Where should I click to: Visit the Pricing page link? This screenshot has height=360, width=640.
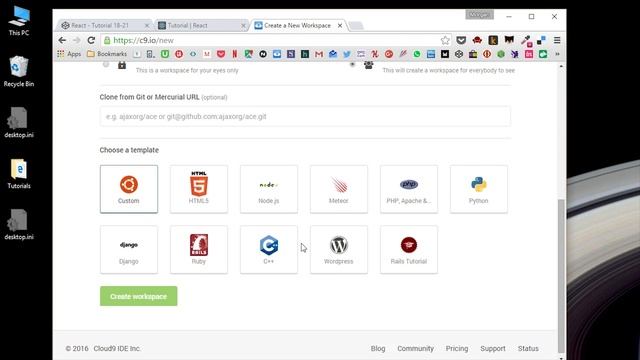click(x=457, y=349)
